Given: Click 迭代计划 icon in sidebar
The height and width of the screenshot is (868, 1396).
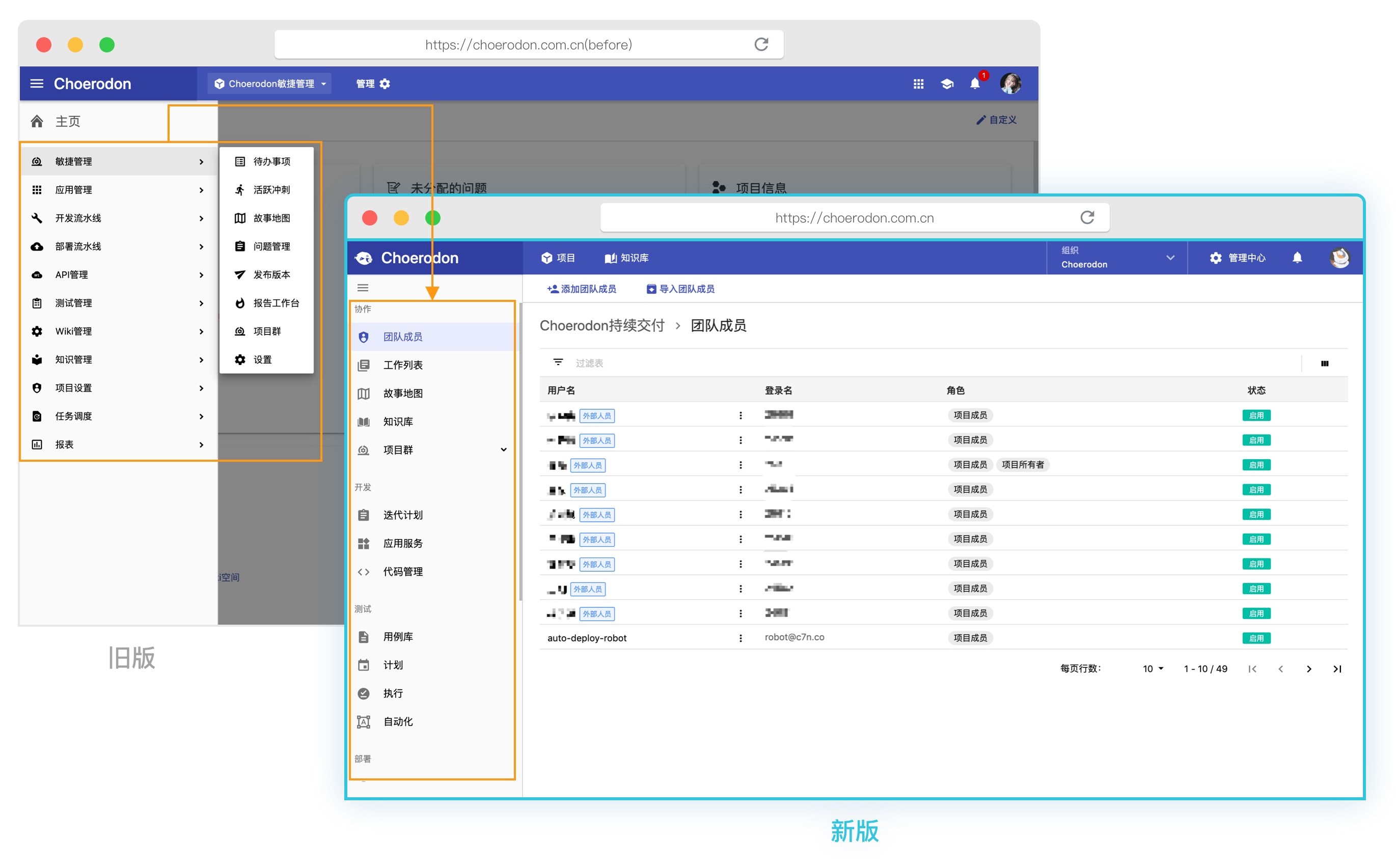Looking at the screenshot, I should coord(364,515).
